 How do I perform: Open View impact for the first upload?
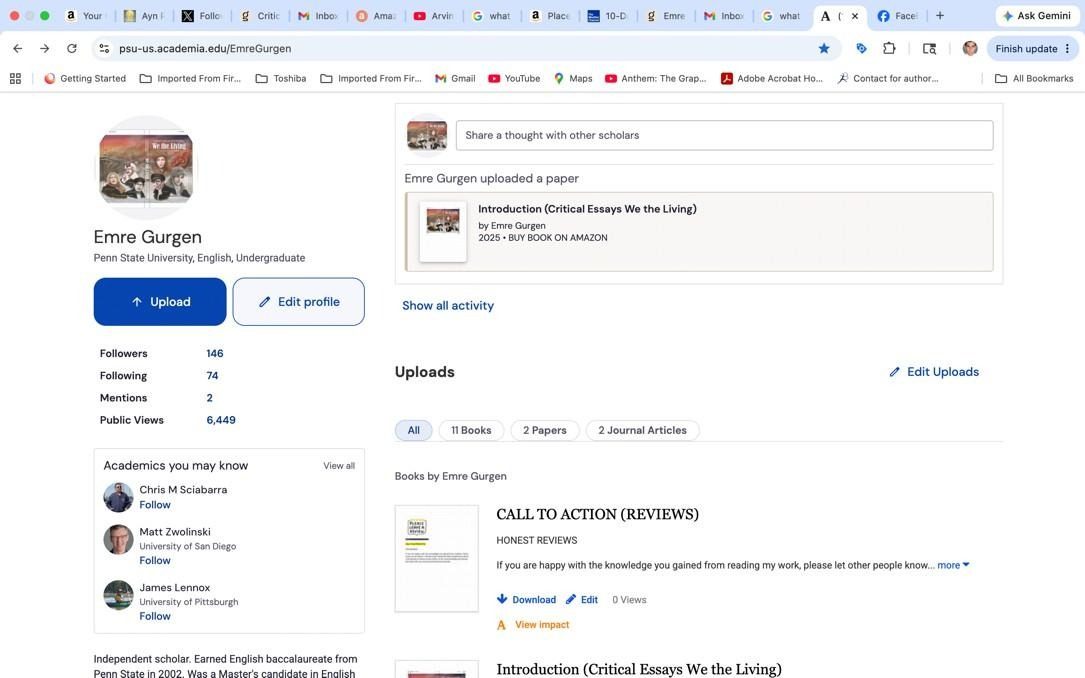click(534, 625)
